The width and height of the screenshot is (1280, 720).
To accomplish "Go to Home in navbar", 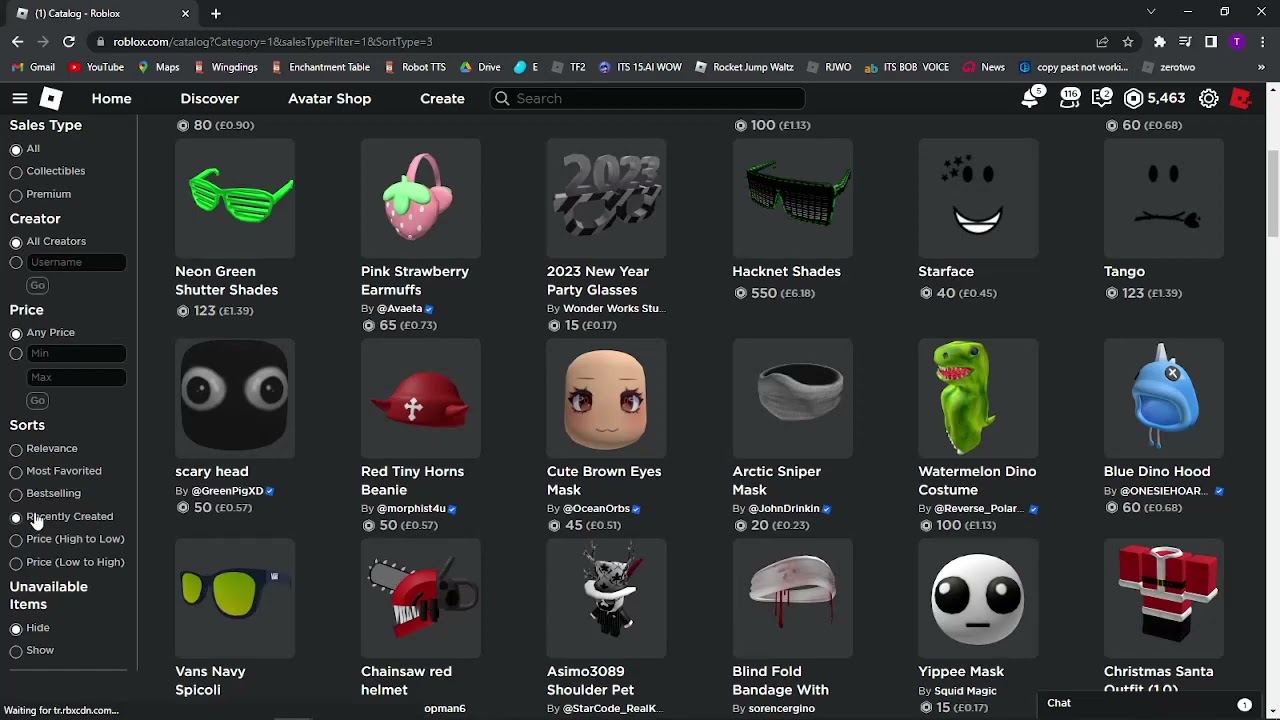I will (111, 98).
